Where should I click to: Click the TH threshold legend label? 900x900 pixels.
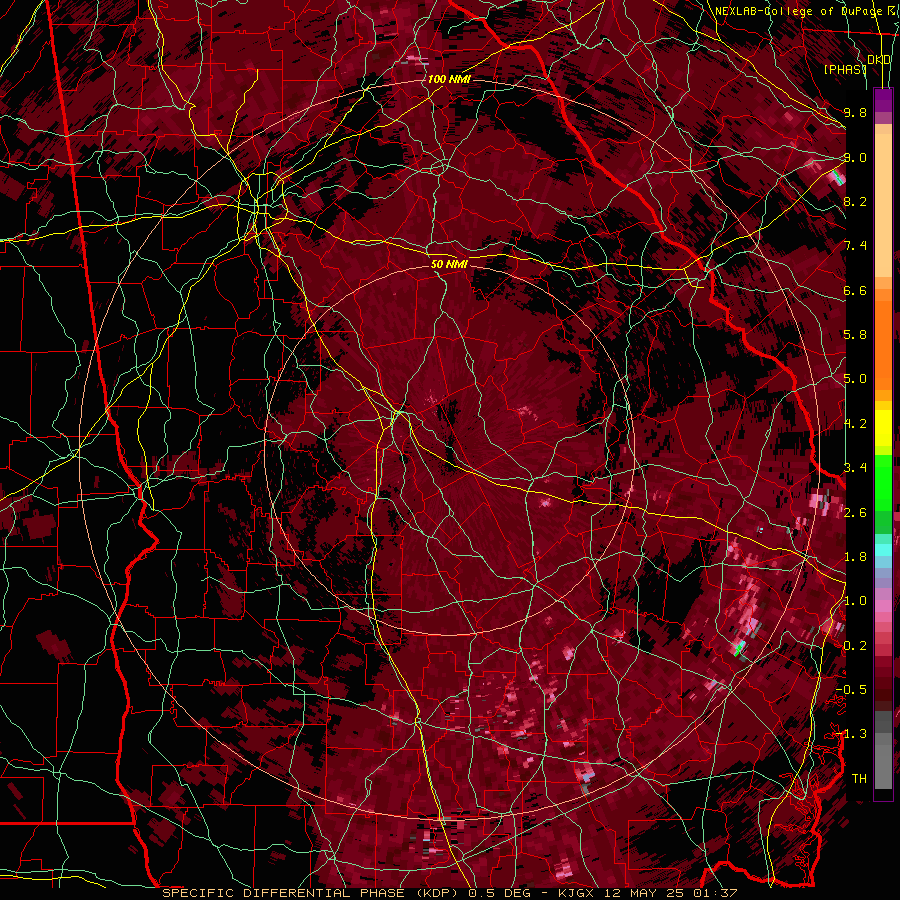(x=859, y=779)
